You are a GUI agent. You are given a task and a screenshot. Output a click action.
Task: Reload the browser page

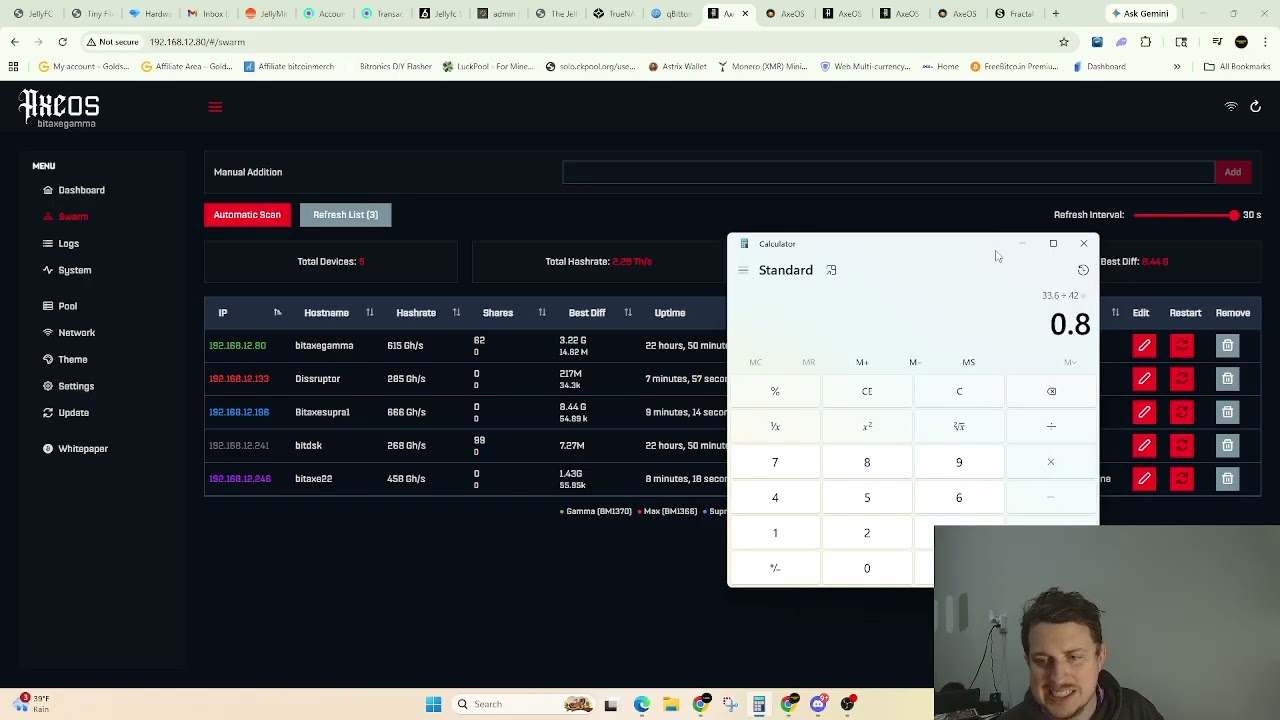[x=62, y=42]
